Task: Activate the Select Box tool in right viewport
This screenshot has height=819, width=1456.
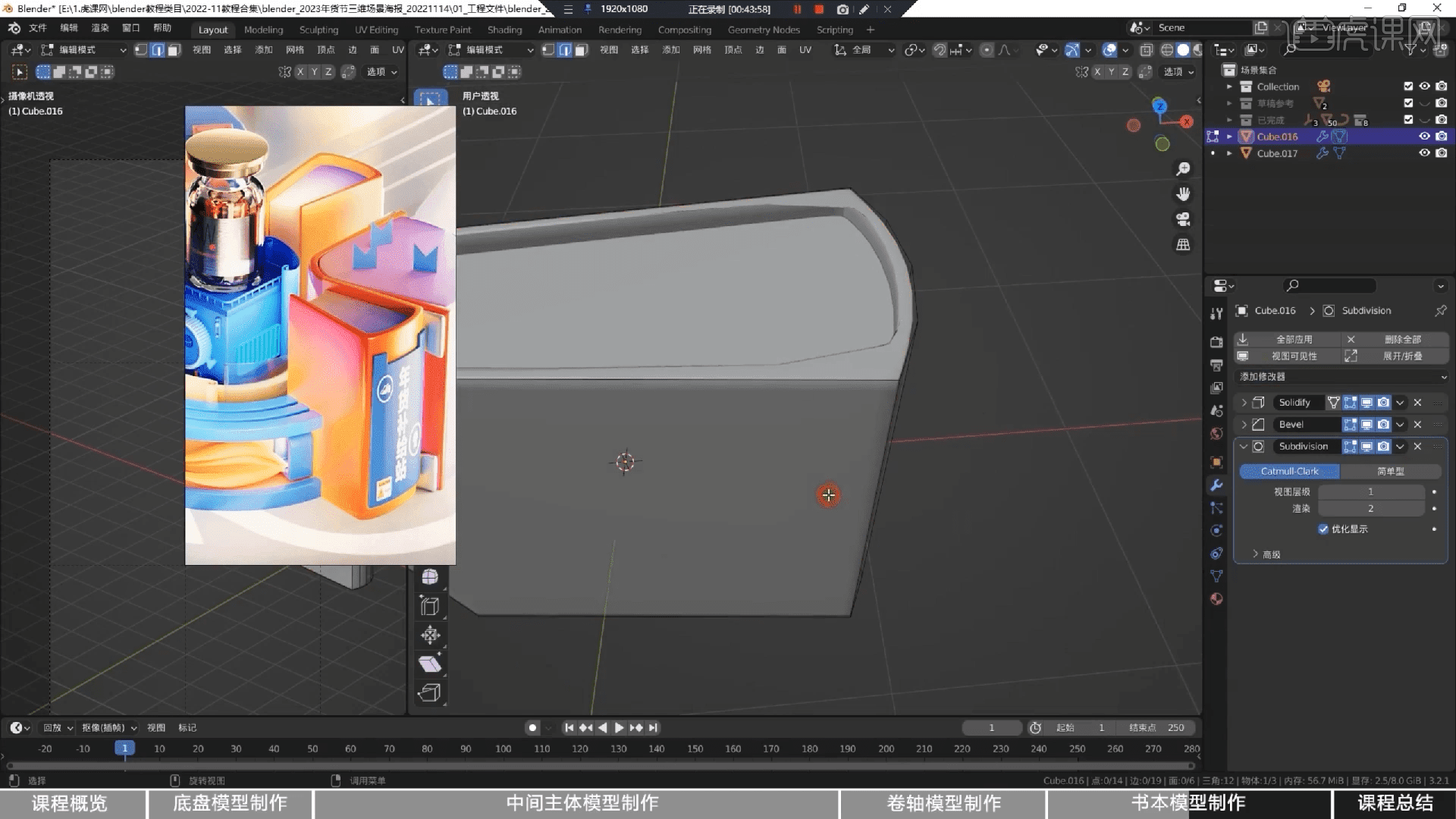Action: [430, 99]
